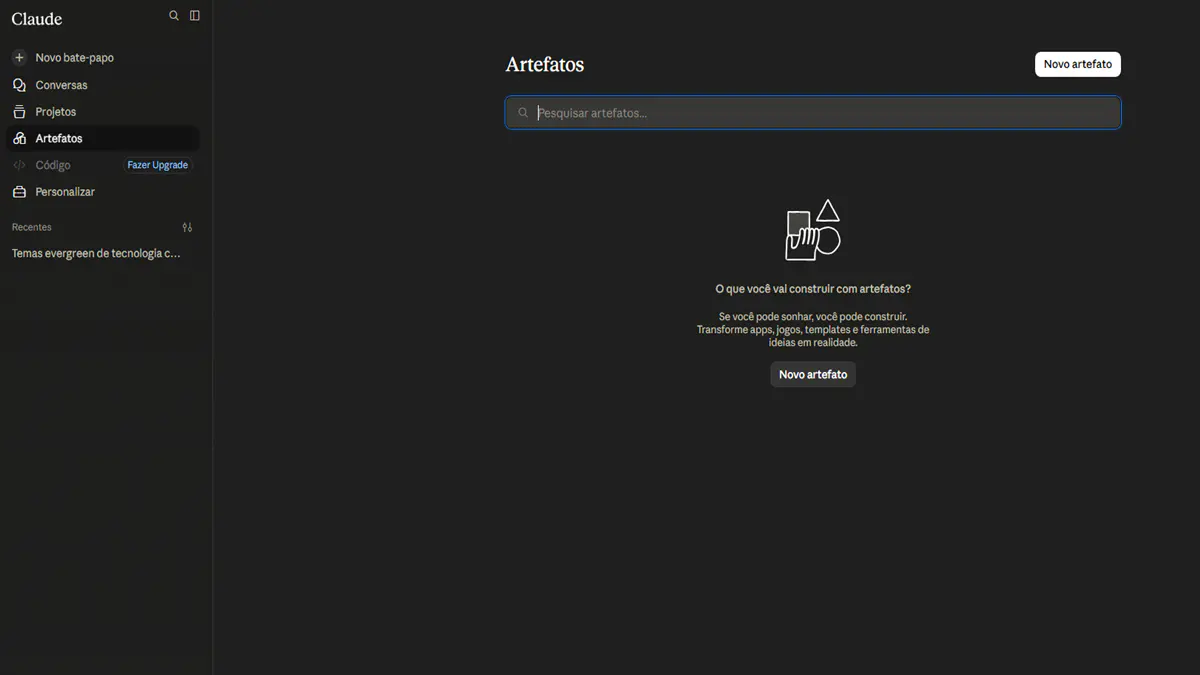Click the stacked icon beside Projetos
The image size is (1200, 675).
pyautogui.click(x=19, y=112)
